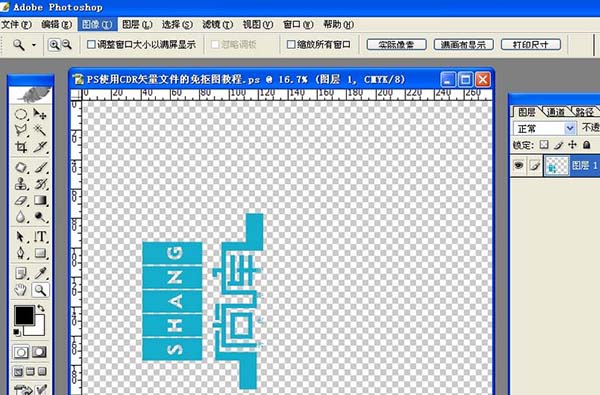Select the Elliptical Marquee tool
The width and height of the screenshot is (600, 395).
point(21,114)
